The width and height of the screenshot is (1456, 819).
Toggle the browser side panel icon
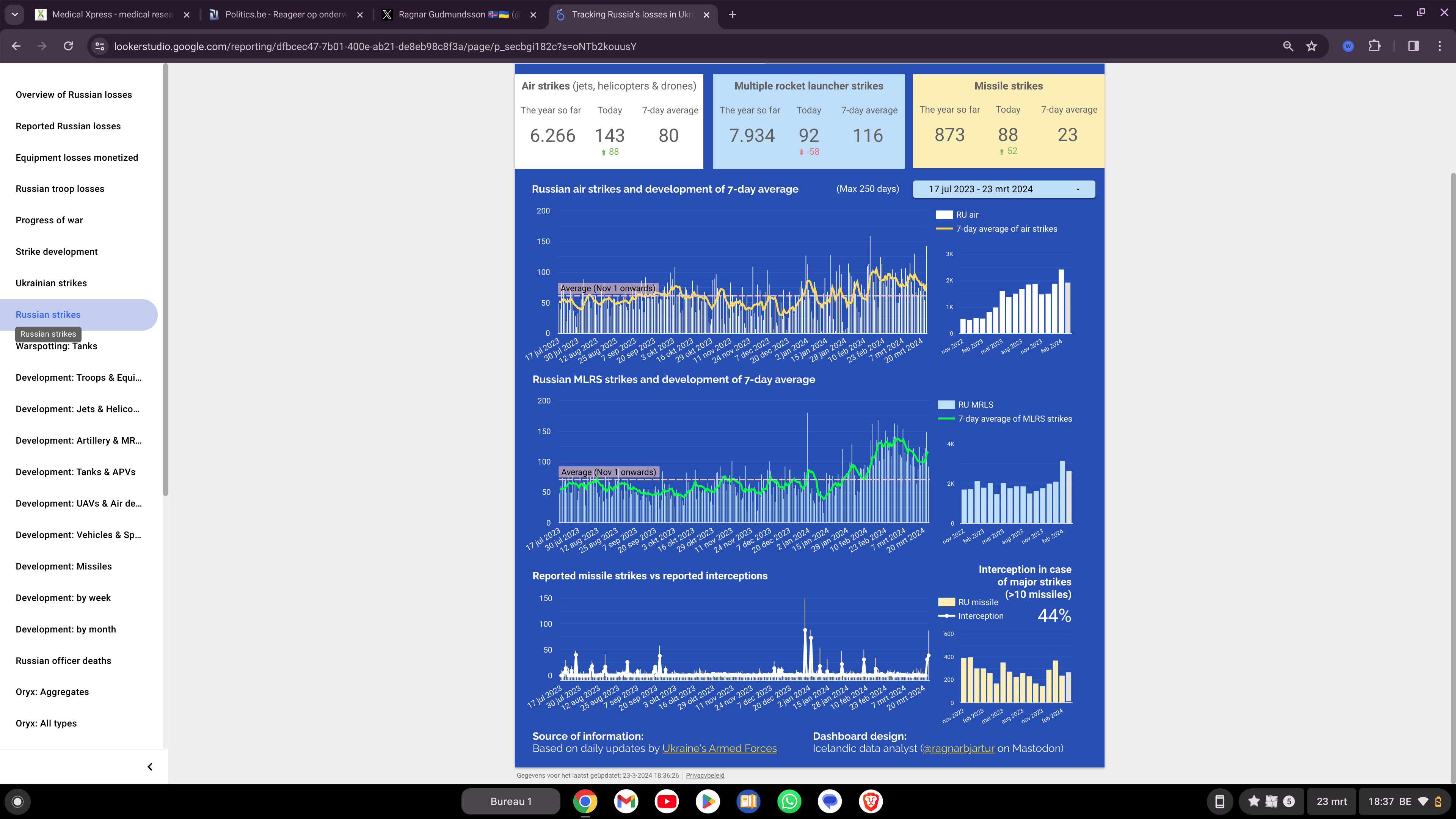1413,46
